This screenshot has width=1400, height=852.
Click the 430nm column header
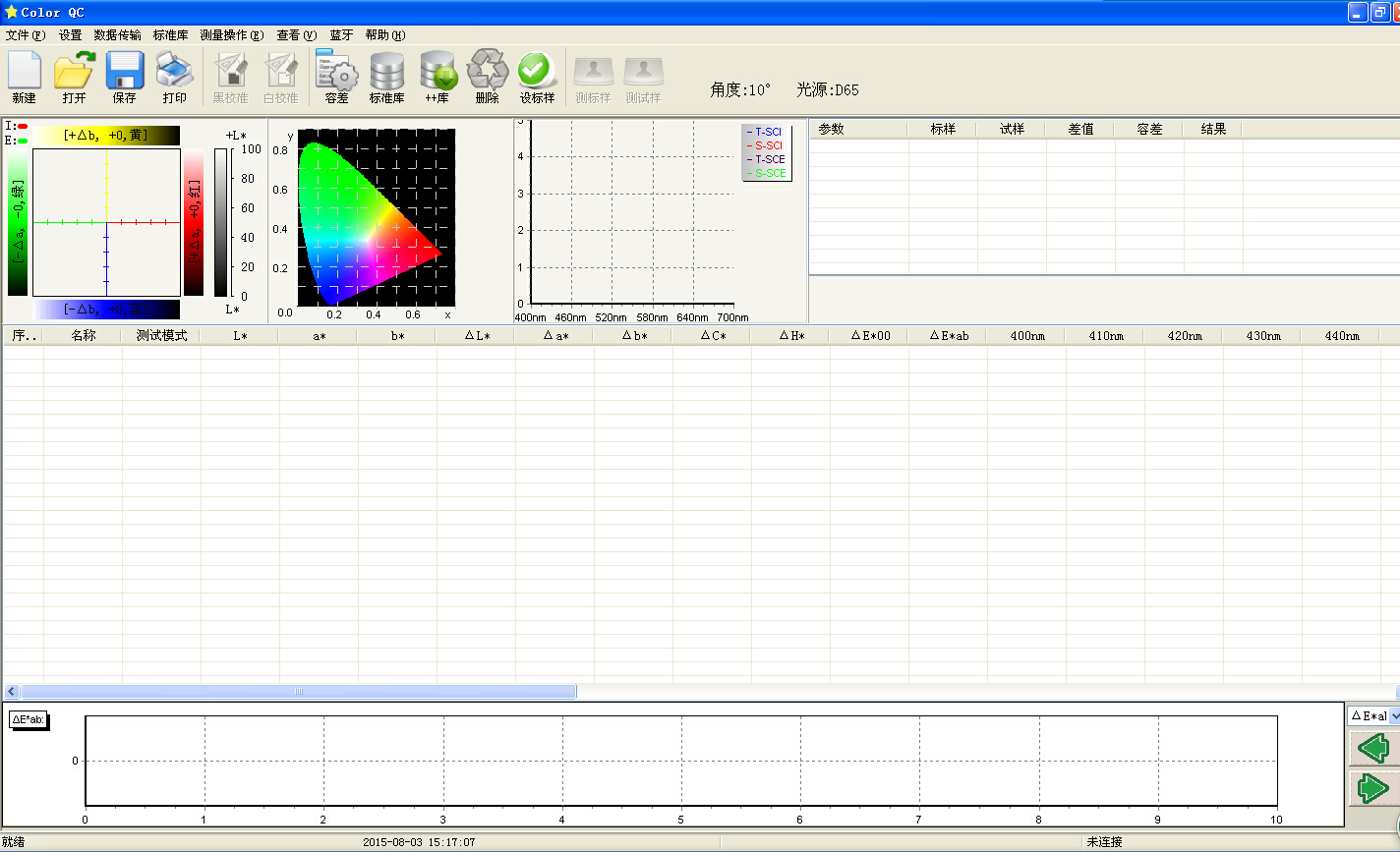pos(1262,335)
